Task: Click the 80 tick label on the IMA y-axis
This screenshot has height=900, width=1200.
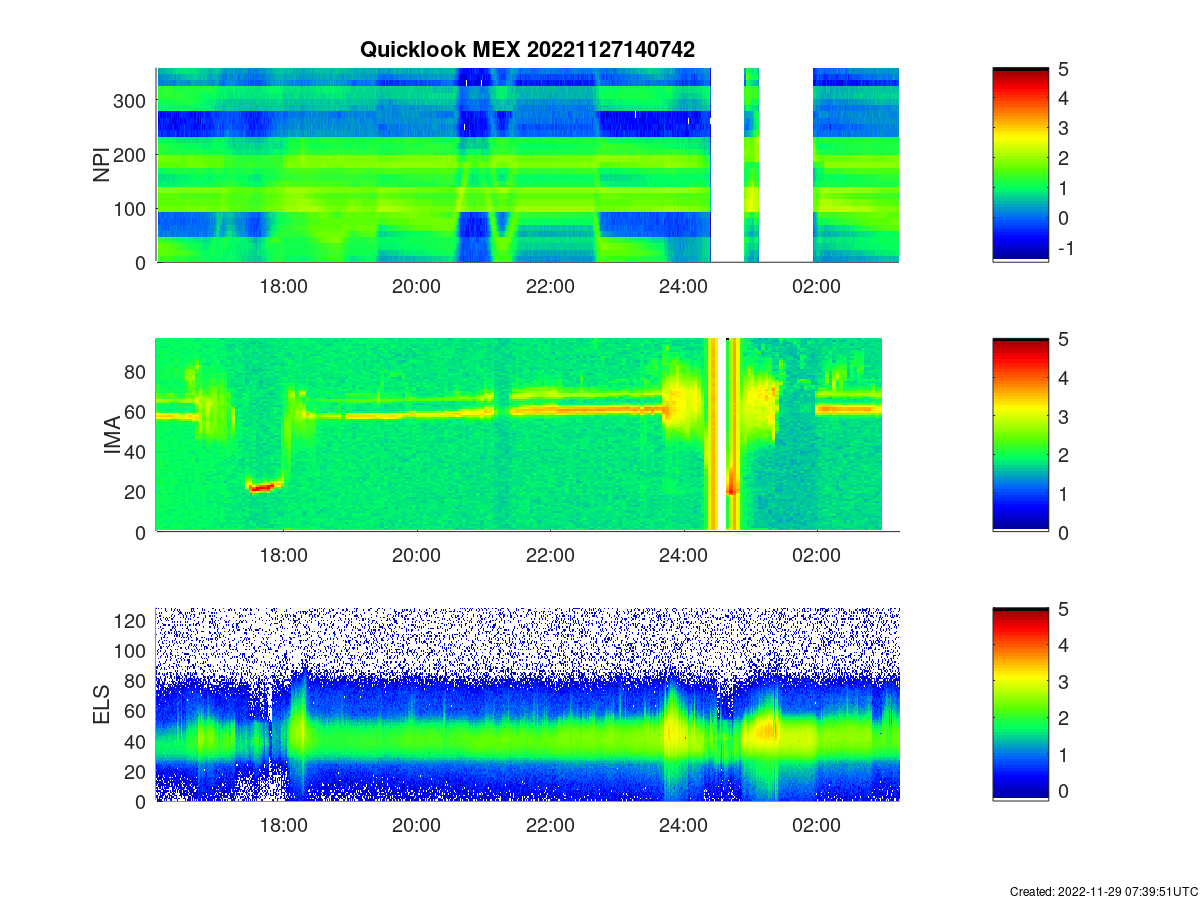Action: pos(137,372)
